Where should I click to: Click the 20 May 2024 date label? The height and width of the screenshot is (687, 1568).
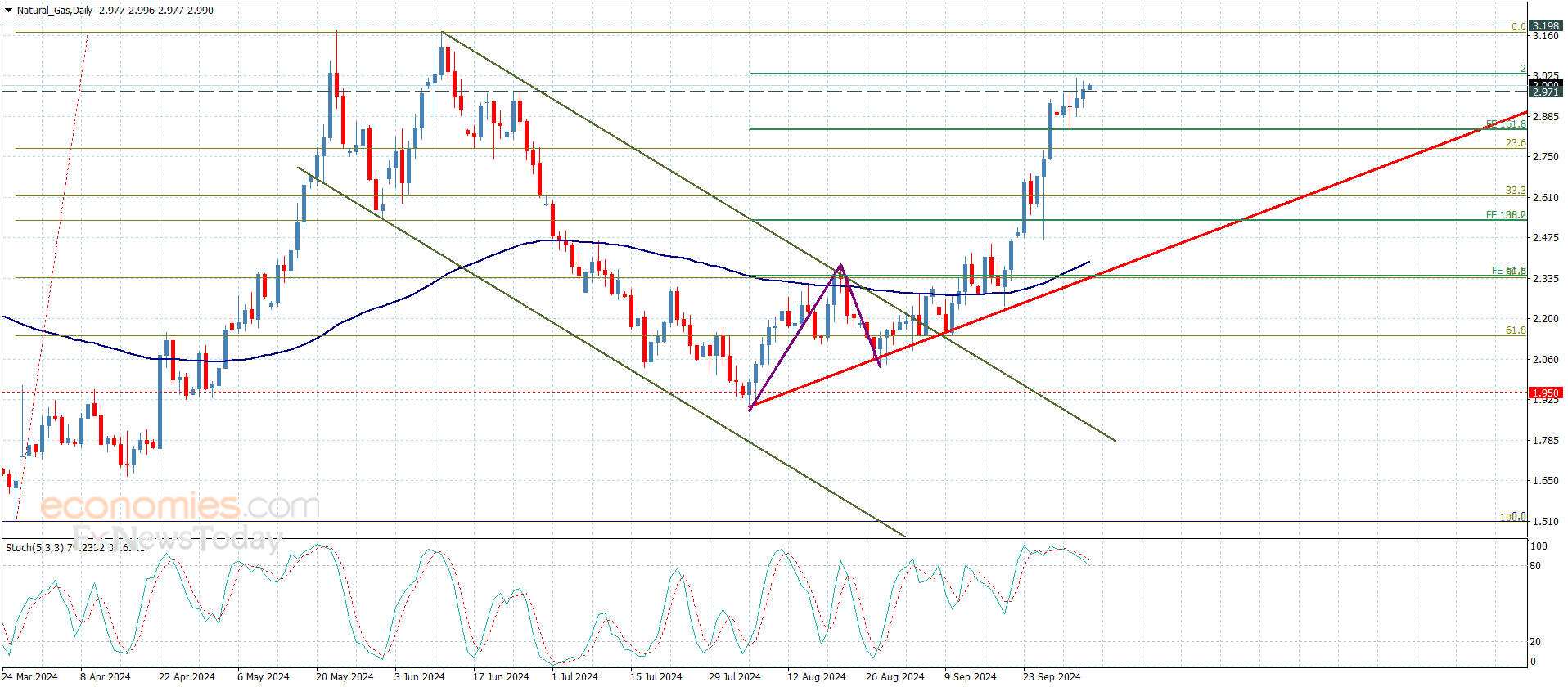(345, 676)
